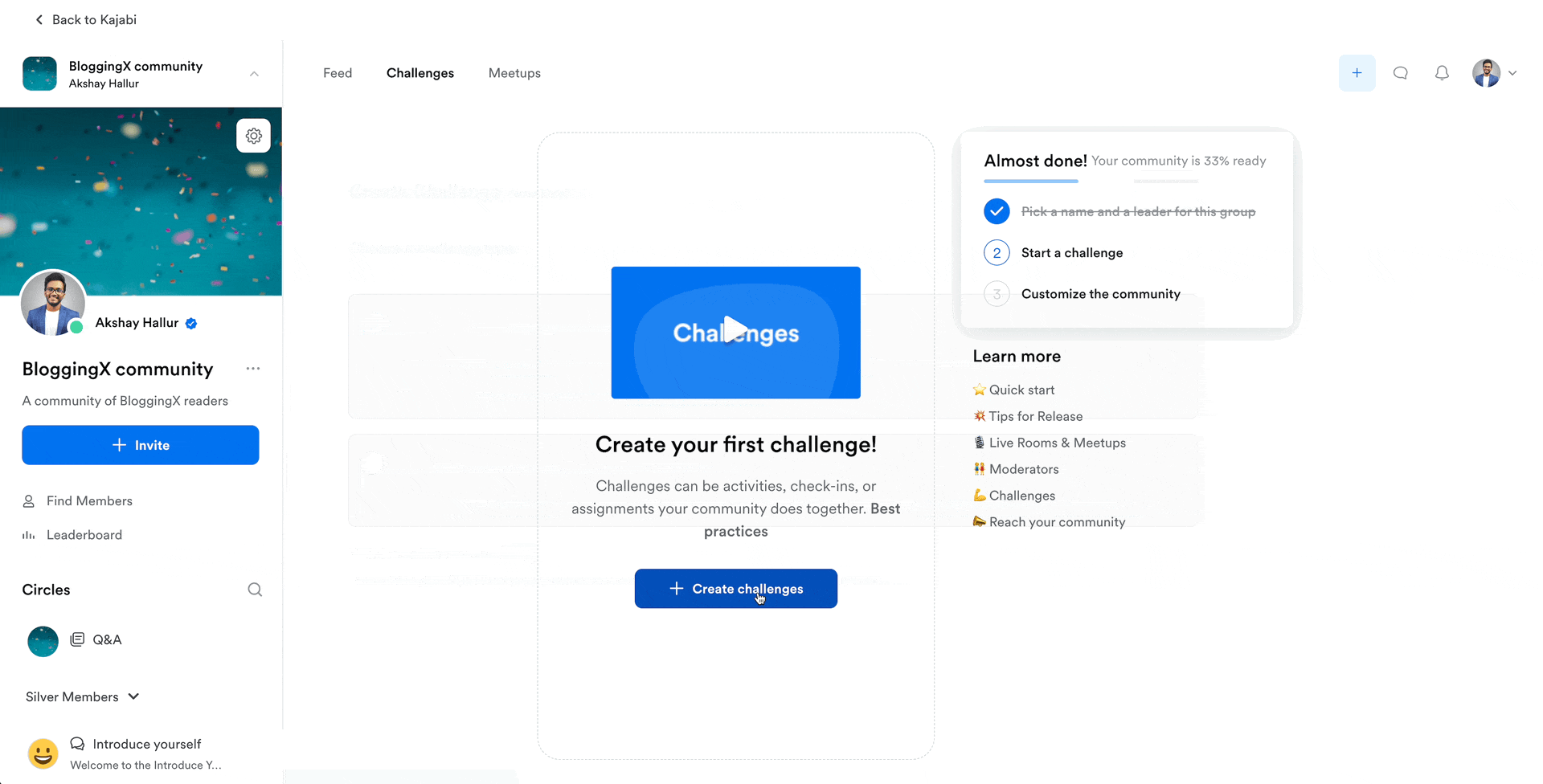Search circles with magnifier icon
The image size is (1543, 784).
(255, 590)
